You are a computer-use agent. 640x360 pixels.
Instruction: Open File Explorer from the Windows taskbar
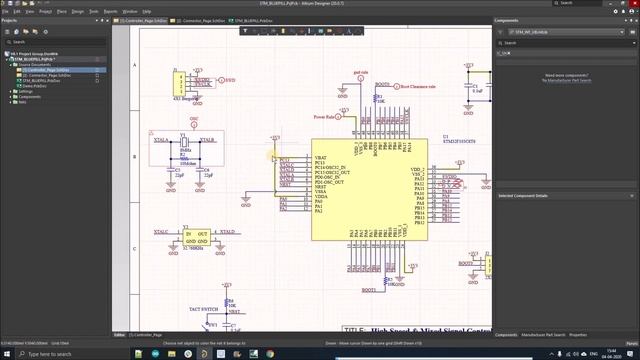click(x=171, y=354)
